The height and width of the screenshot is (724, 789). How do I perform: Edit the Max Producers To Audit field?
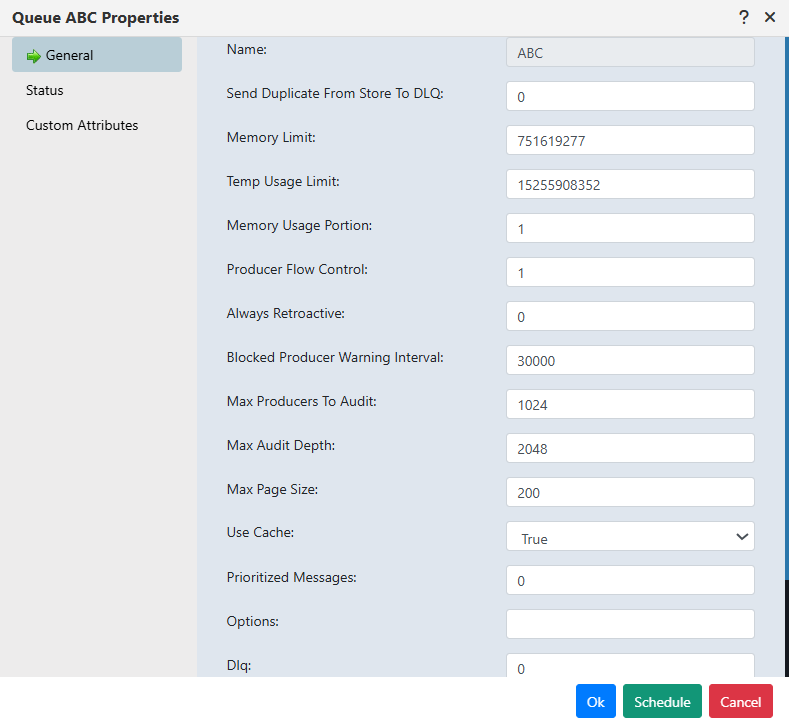(x=630, y=404)
